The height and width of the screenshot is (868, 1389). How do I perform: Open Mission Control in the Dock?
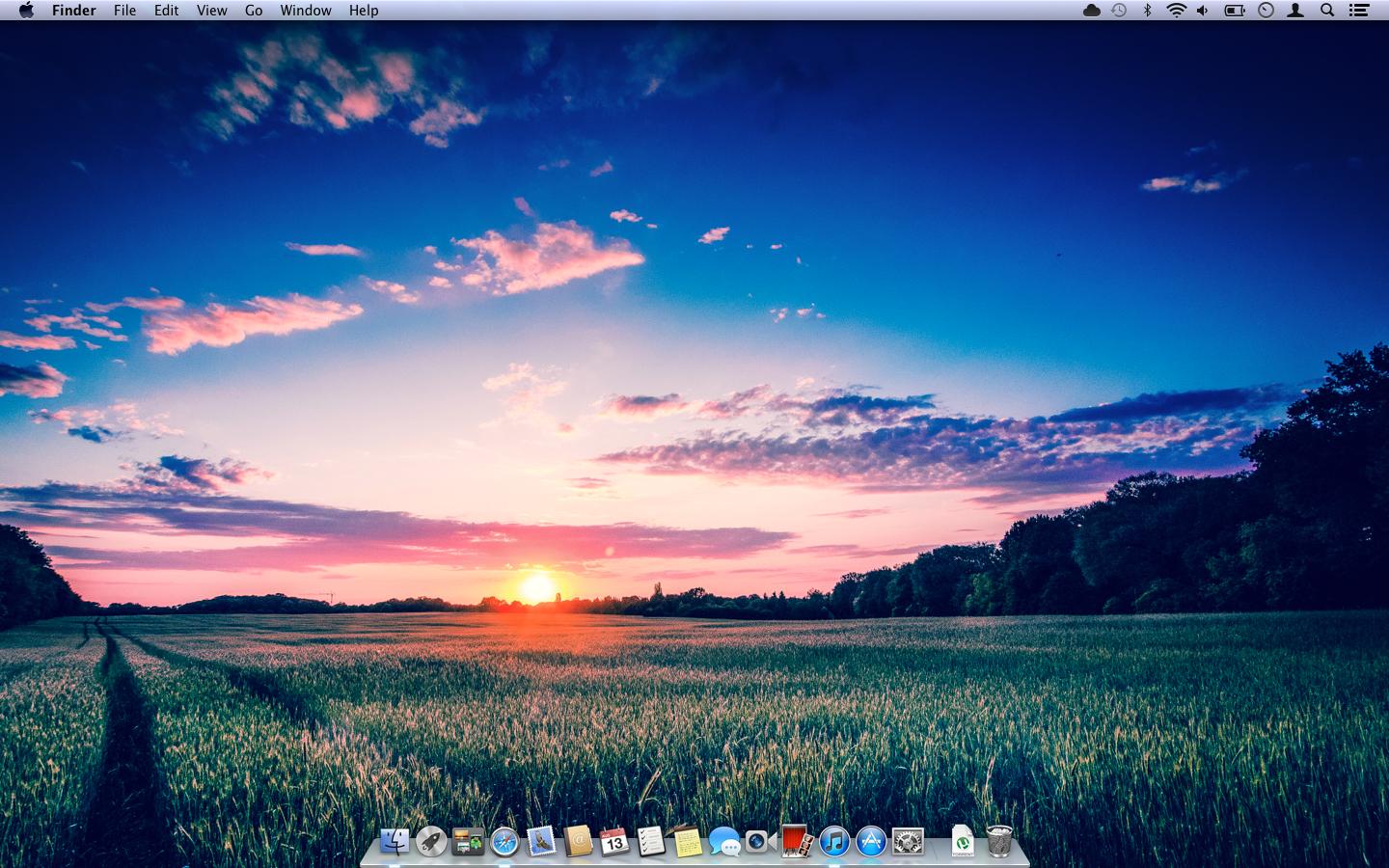pos(468,841)
